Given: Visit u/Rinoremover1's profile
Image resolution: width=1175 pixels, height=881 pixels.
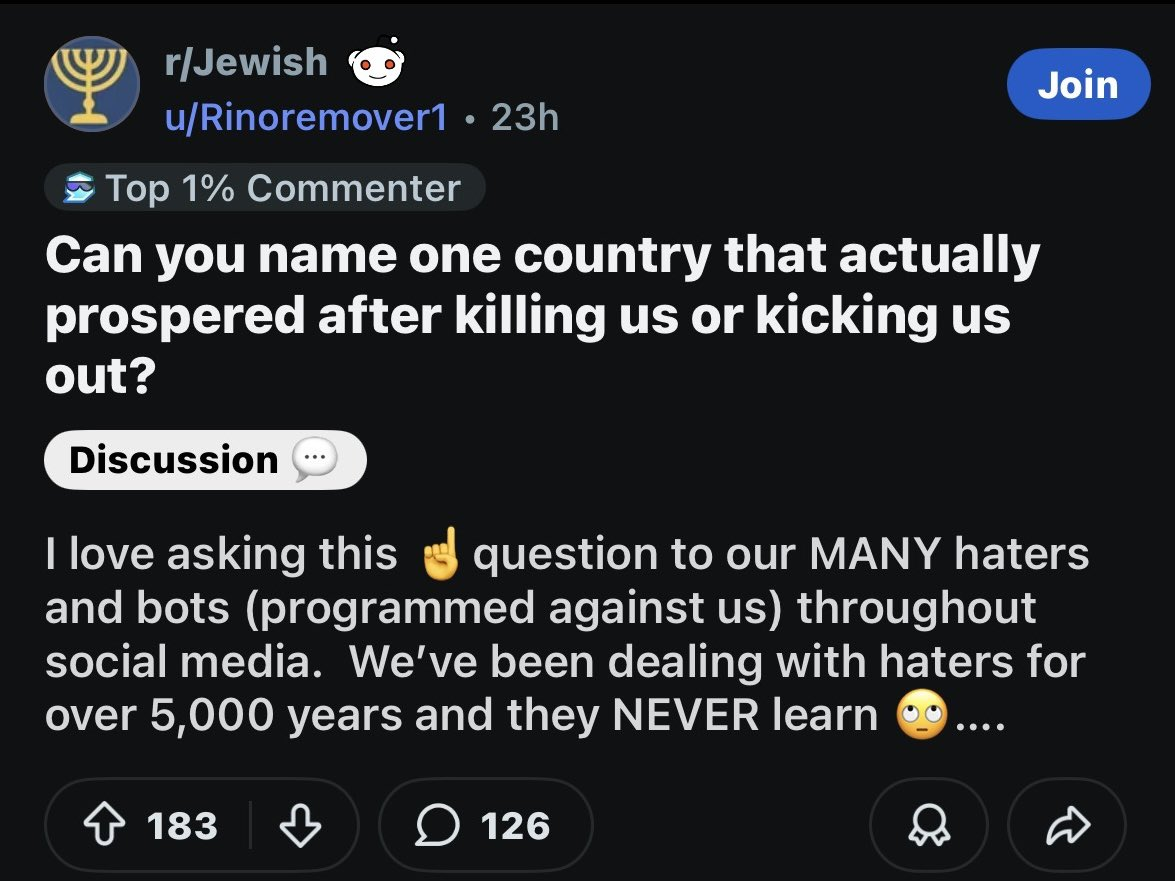Looking at the screenshot, I should click(306, 118).
